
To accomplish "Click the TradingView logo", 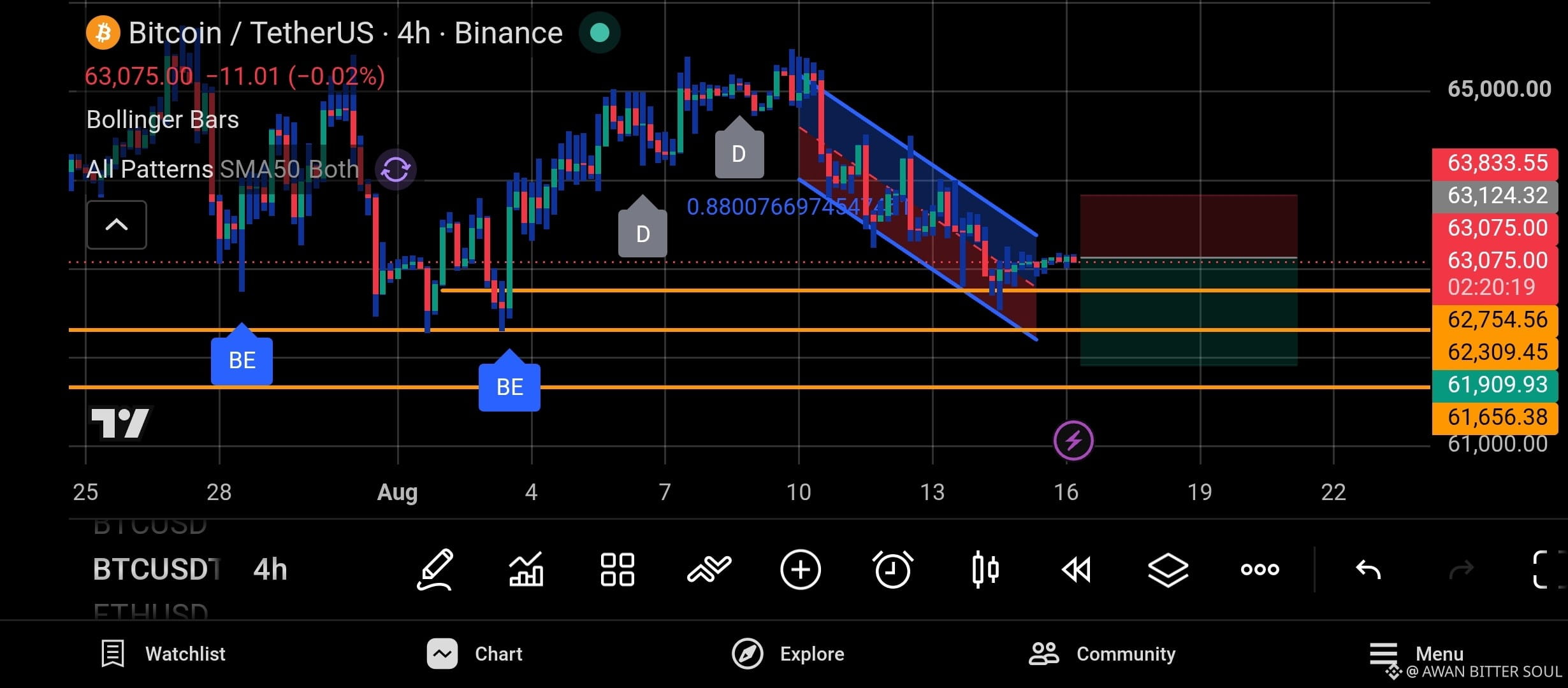I will (x=120, y=423).
